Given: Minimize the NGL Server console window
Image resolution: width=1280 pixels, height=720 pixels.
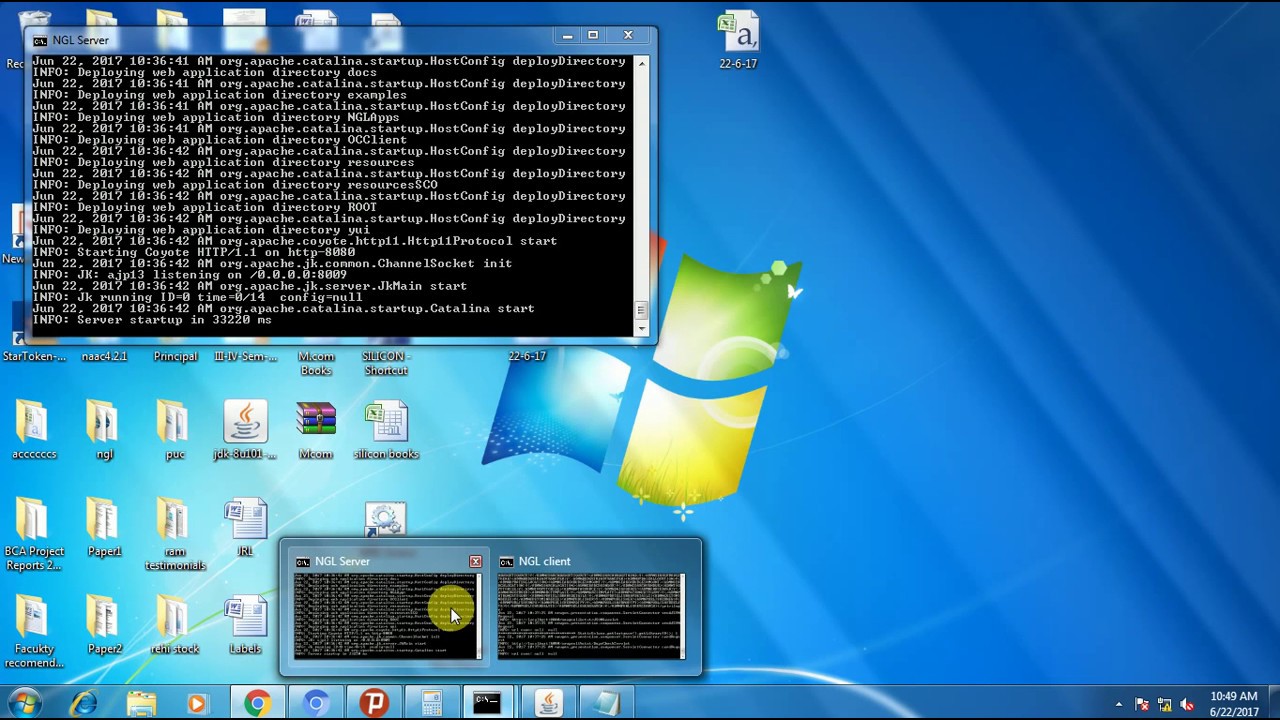Looking at the screenshot, I should click(567, 37).
